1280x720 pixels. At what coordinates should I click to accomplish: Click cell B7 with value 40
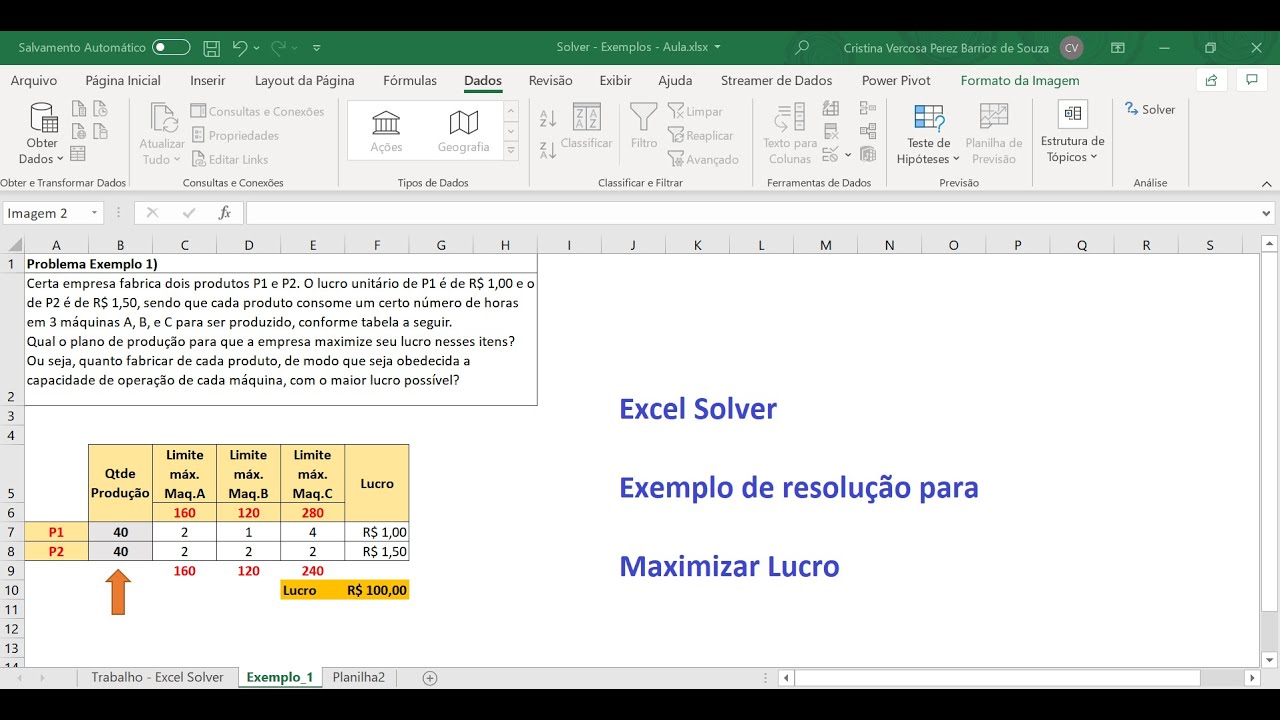120,532
